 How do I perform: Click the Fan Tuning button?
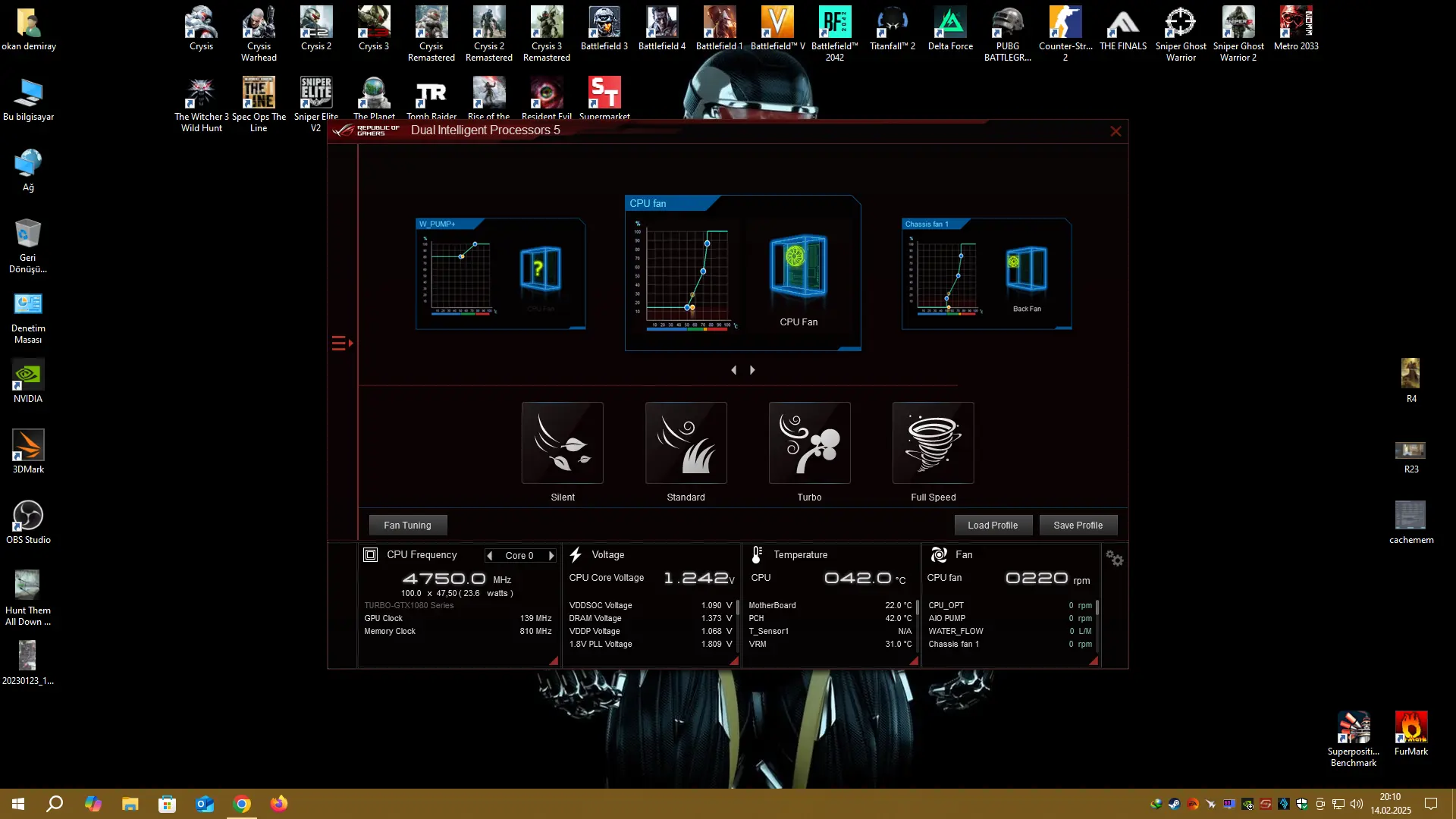click(x=408, y=525)
